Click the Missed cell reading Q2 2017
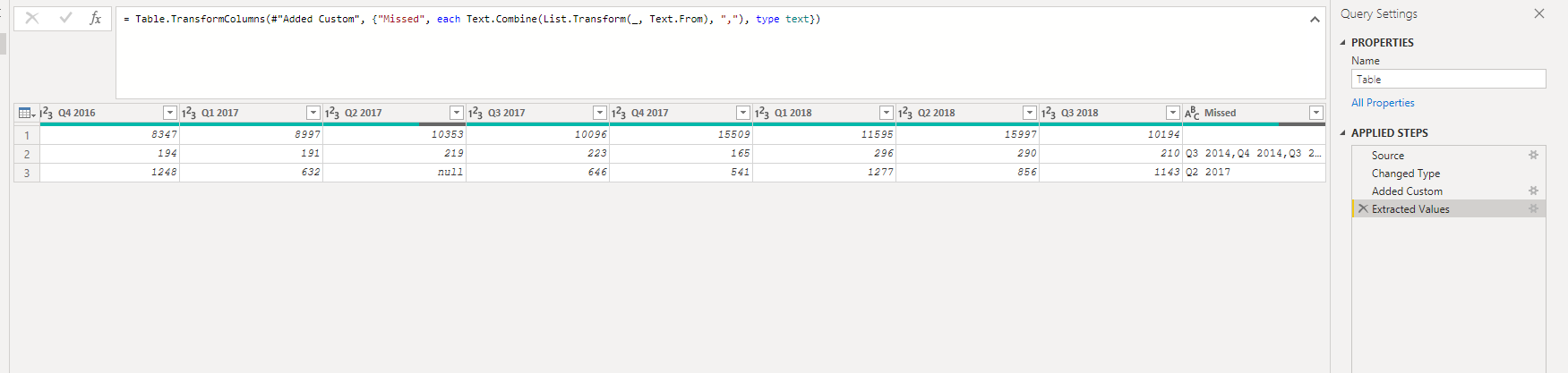This screenshot has width=1568, height=373. 1254,172
